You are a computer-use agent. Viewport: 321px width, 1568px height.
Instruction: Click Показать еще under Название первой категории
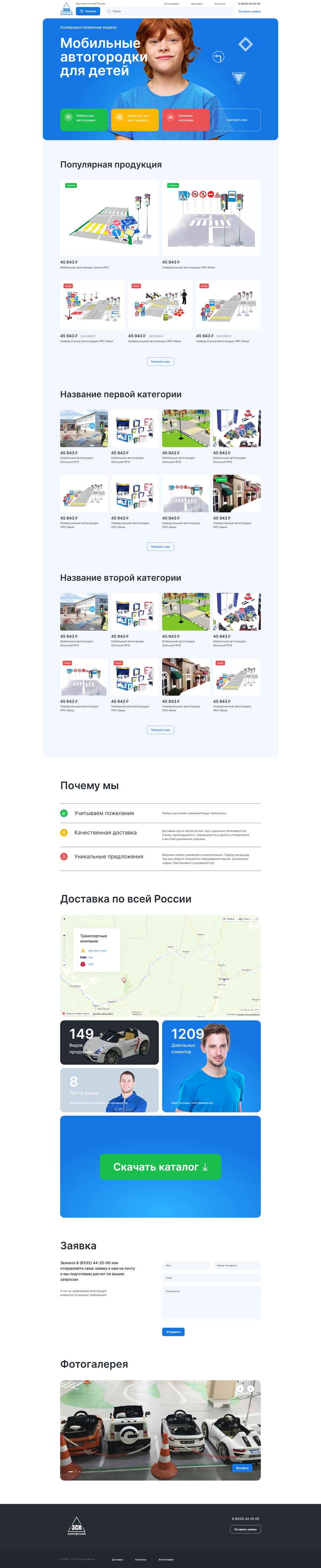coord(160,547)
